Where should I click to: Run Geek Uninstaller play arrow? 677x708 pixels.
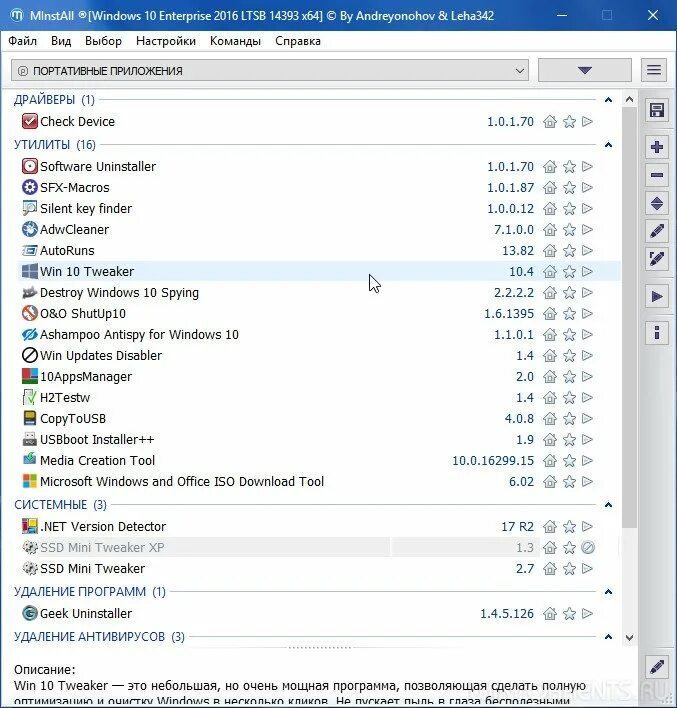click(587, 613)
